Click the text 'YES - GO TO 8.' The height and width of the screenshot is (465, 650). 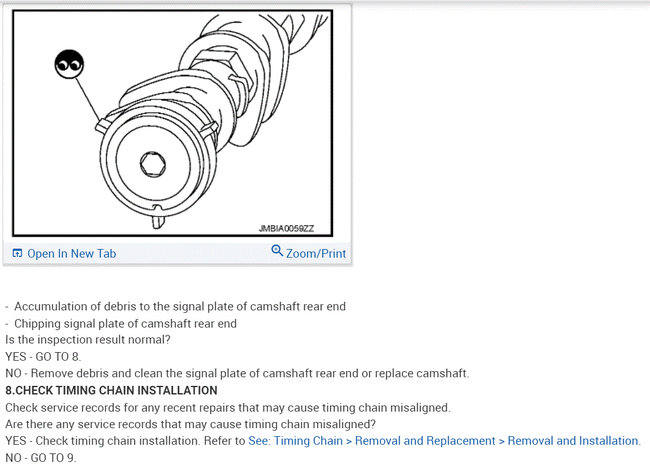tap(43, 356)
